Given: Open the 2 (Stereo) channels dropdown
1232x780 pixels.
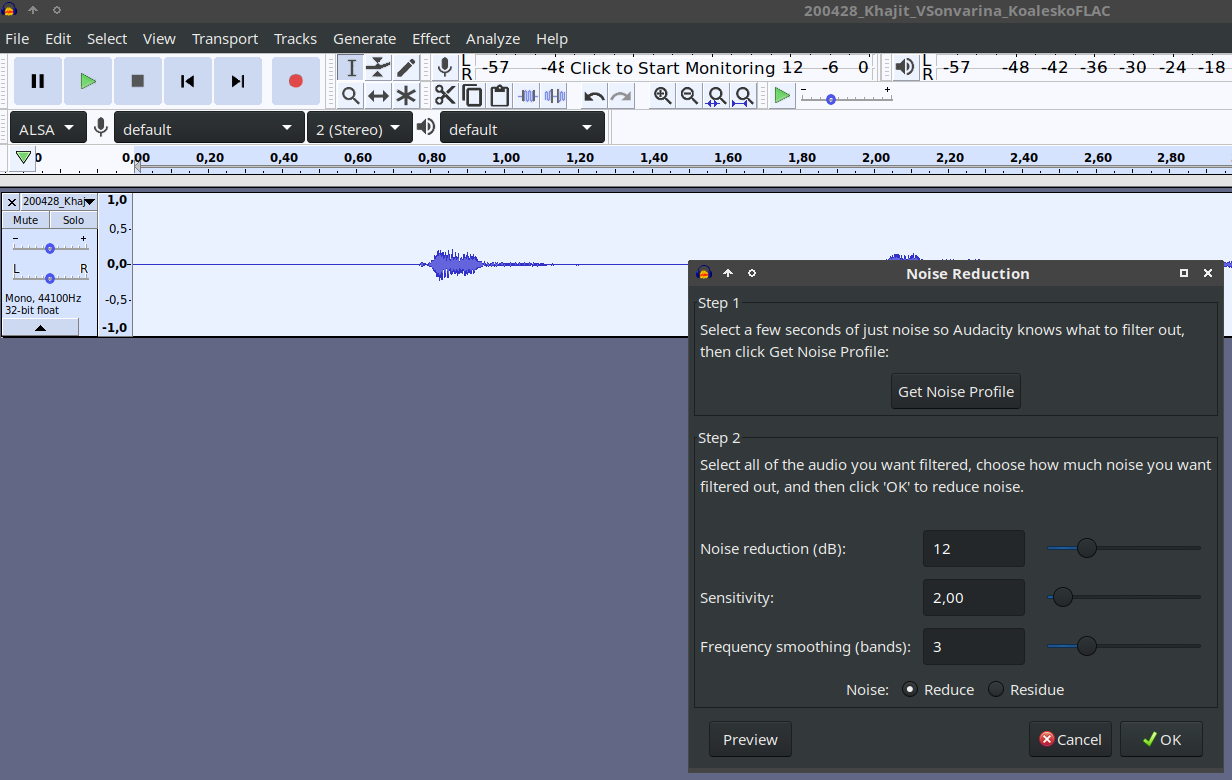Looking at the screenshot, I should tap(359, 129).
